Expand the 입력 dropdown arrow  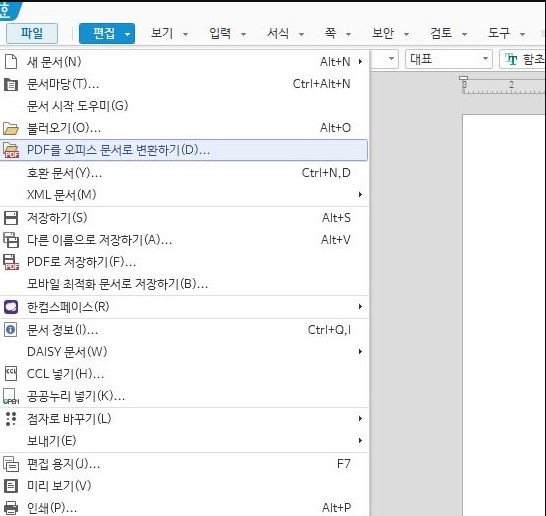click(x=244, y=34)
